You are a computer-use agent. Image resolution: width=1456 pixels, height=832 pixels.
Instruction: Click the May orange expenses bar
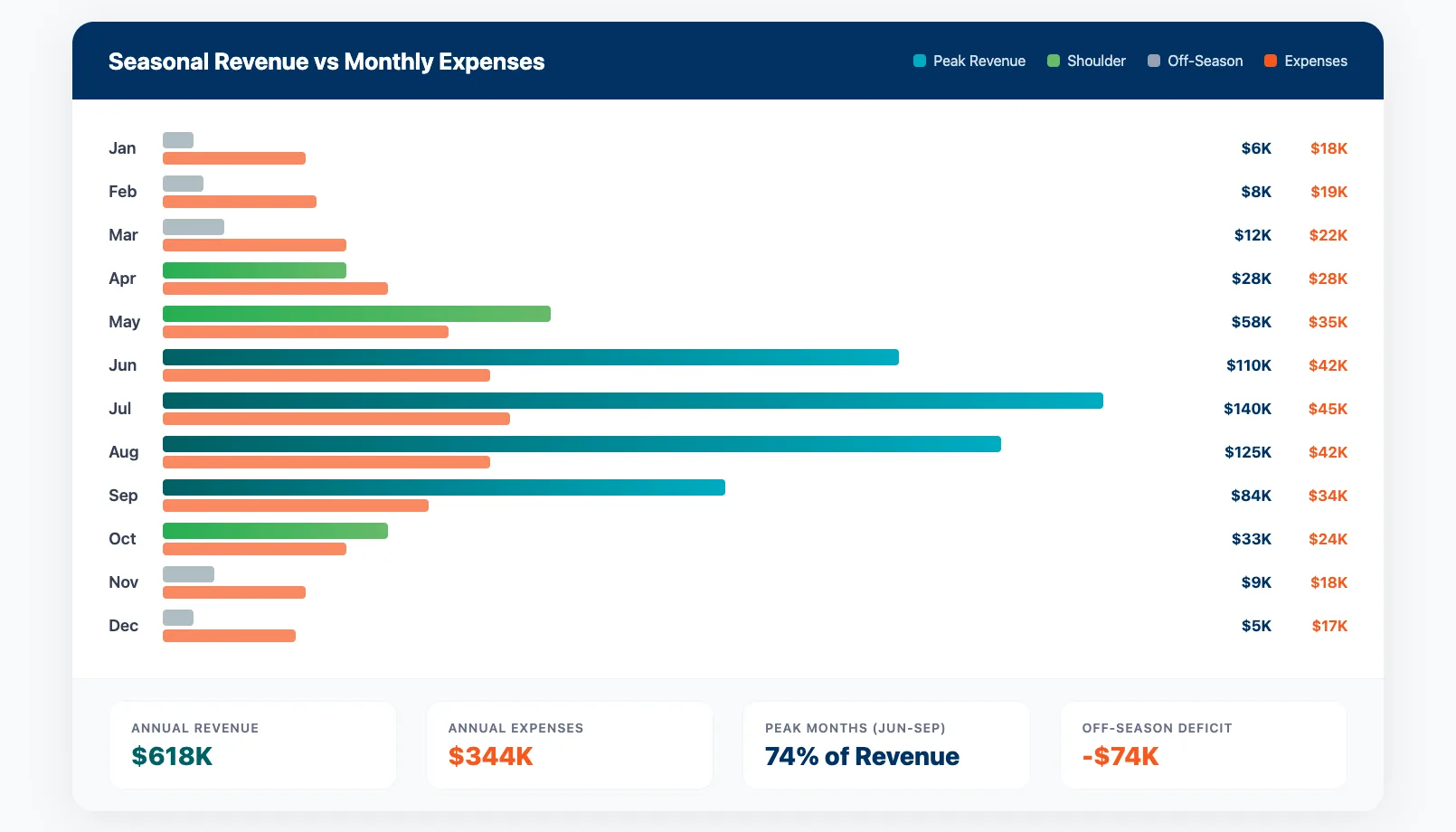[306, 332]
